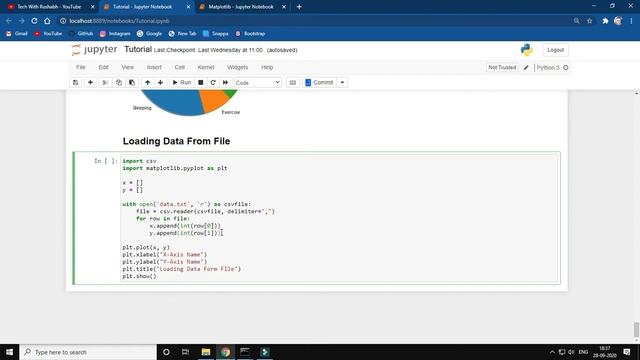
Task: Open the browser extensions puzzle icon
Action: coord(605,21)
